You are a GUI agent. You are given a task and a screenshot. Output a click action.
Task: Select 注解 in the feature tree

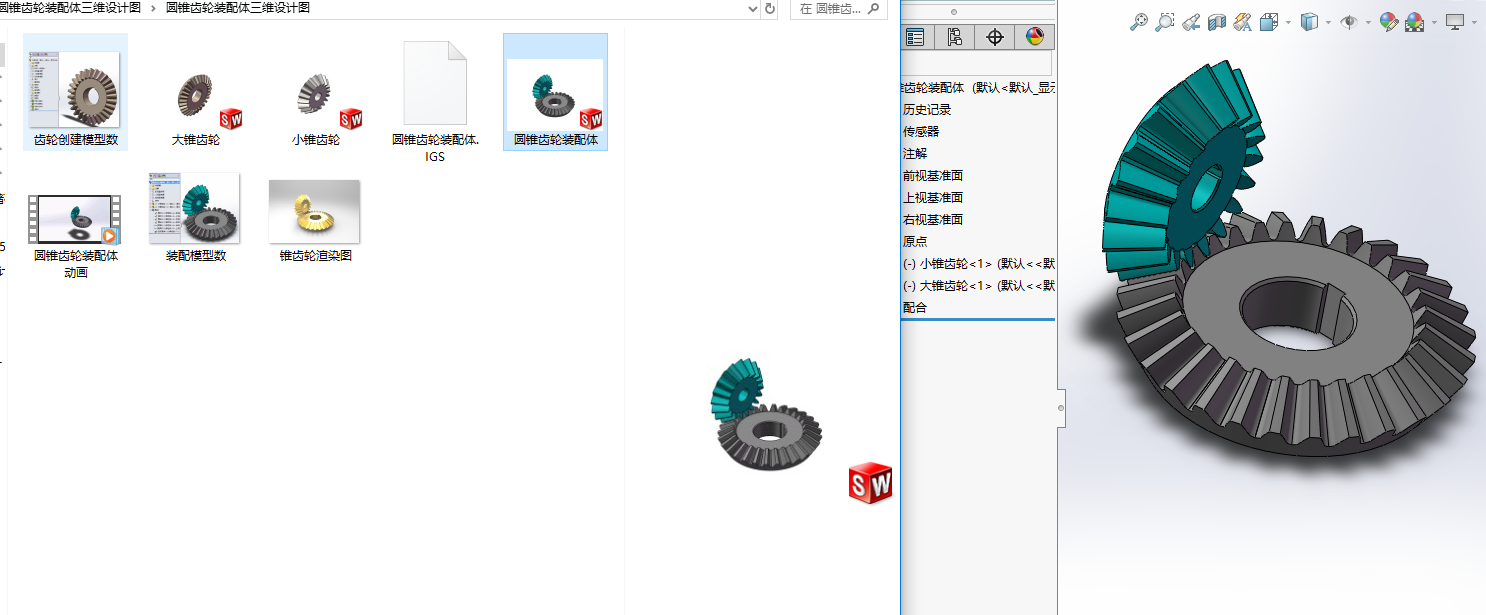click(x=915, y=154)
